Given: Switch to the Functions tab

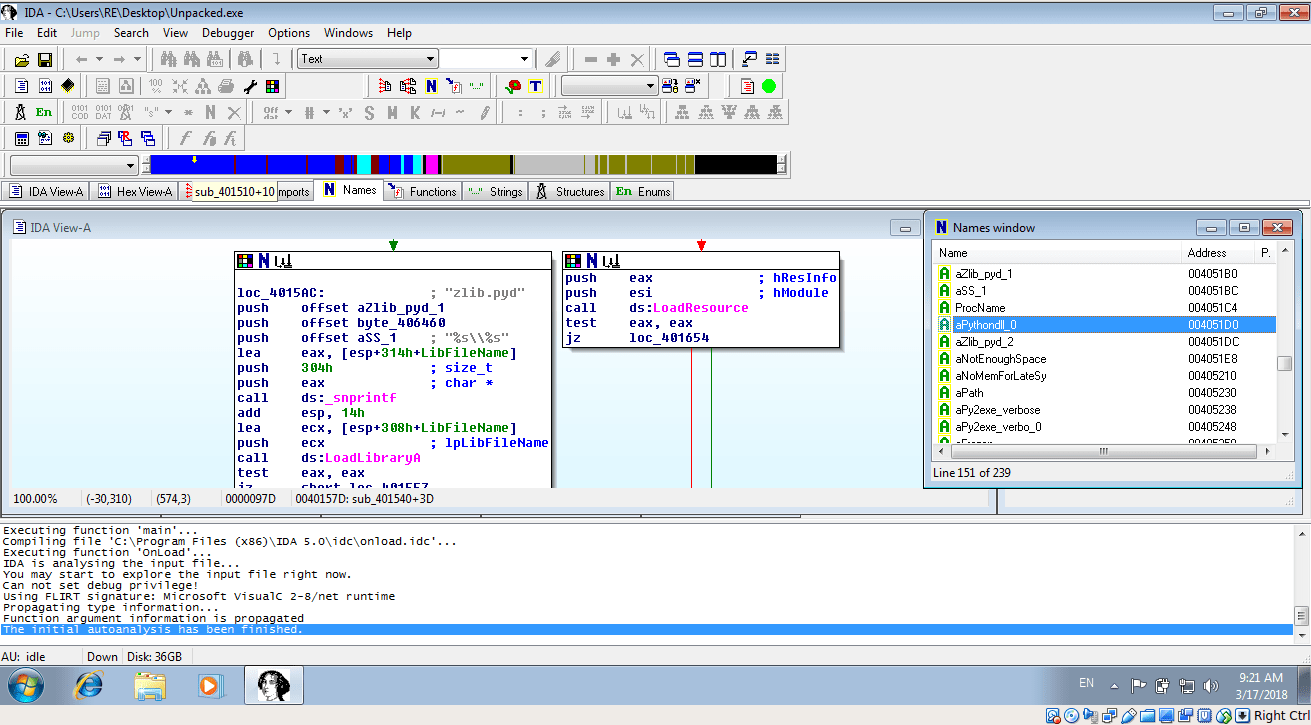Looking at the screenshot, I should (x=422, y=191).
